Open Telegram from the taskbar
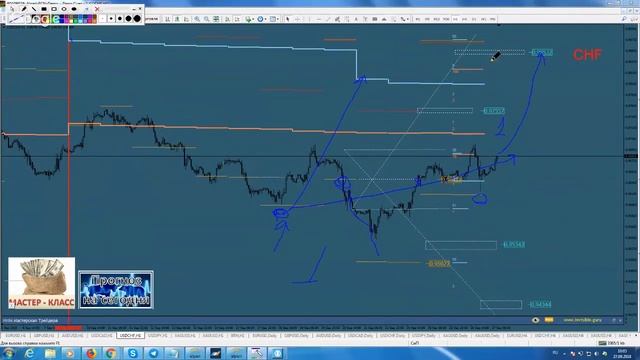The width and height of the screenshot is (640, 360). point(153,353)
